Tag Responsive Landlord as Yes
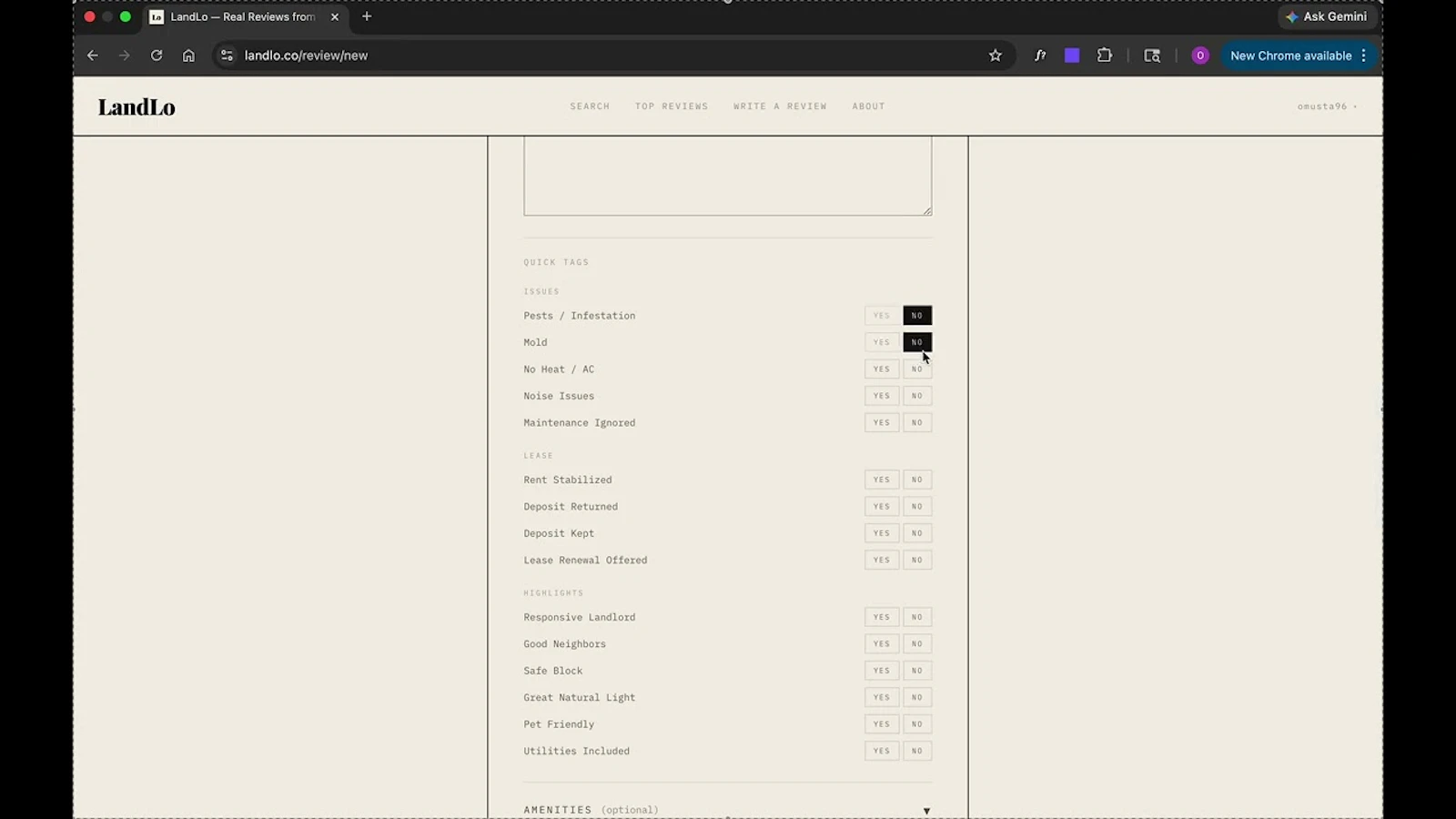Image resolution: width=1456 pixels, height=819 pixels. point(881,617)
